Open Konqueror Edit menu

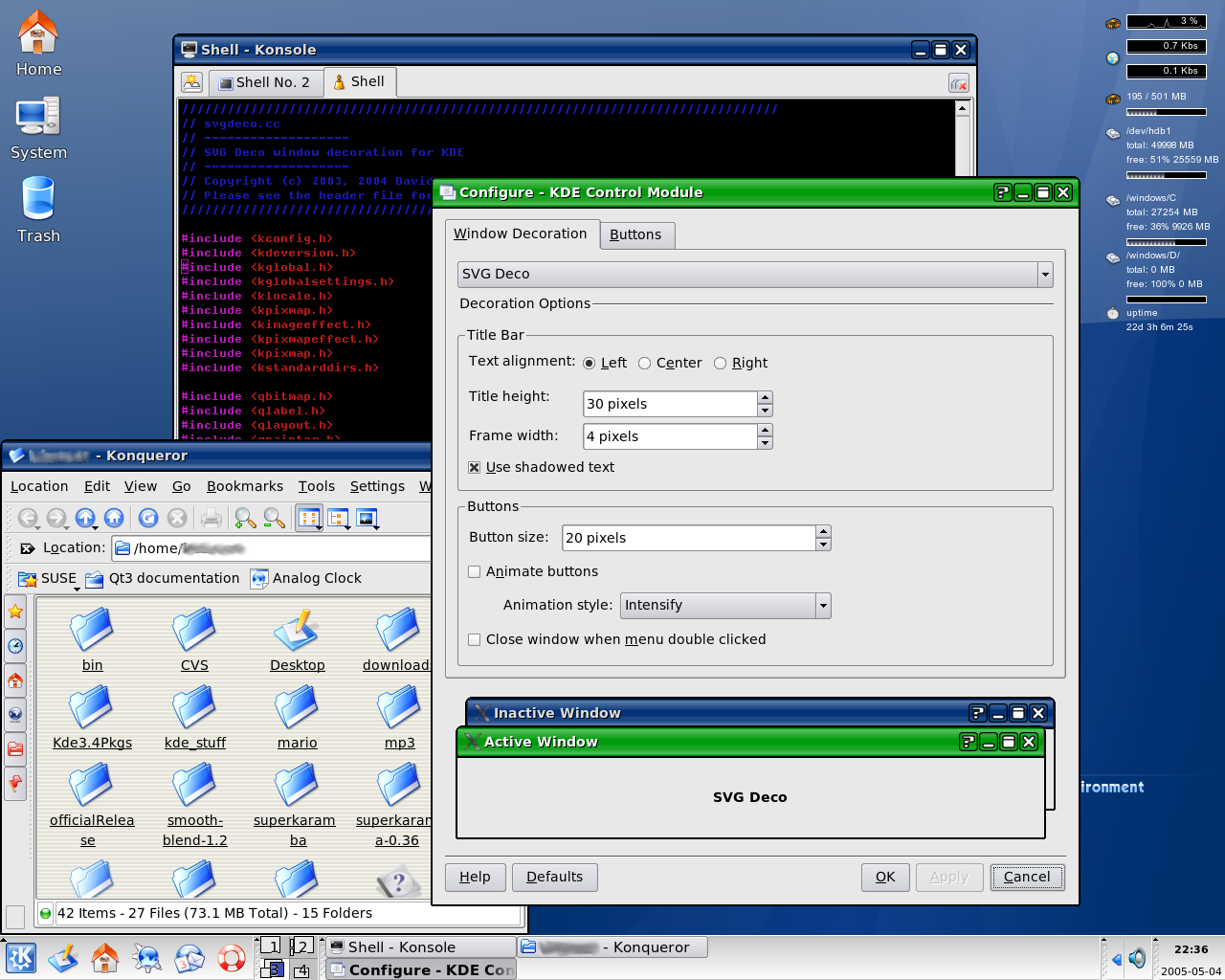[97, 487]
